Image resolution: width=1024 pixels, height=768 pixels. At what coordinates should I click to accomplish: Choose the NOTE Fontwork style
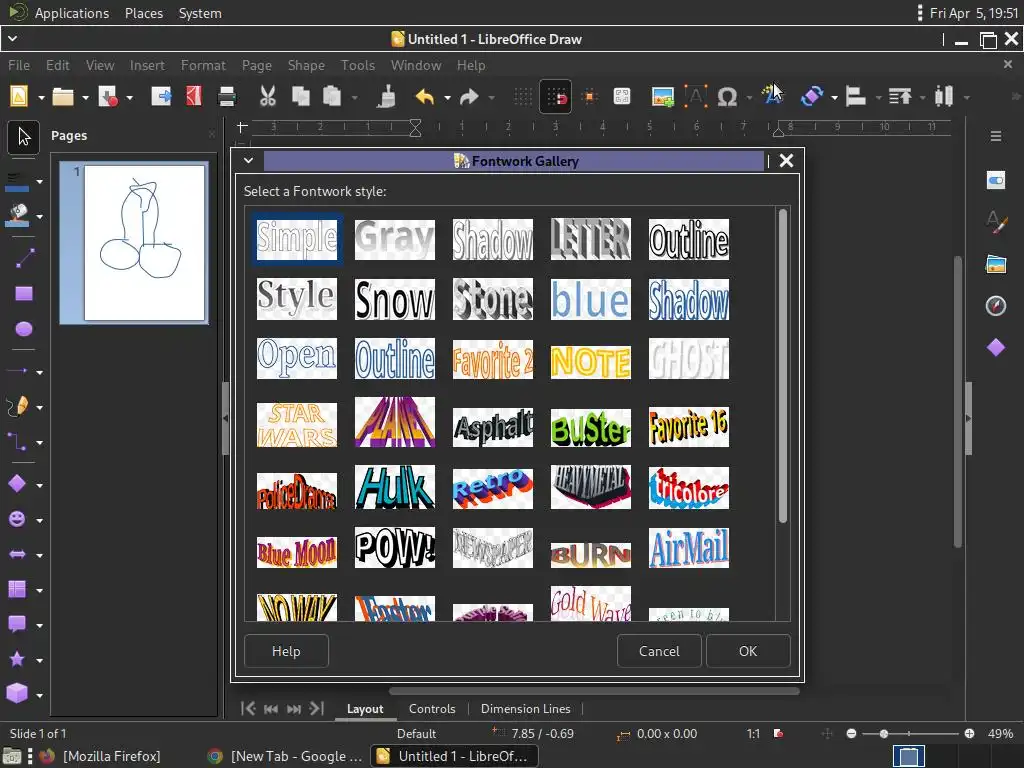coord(590,361)
